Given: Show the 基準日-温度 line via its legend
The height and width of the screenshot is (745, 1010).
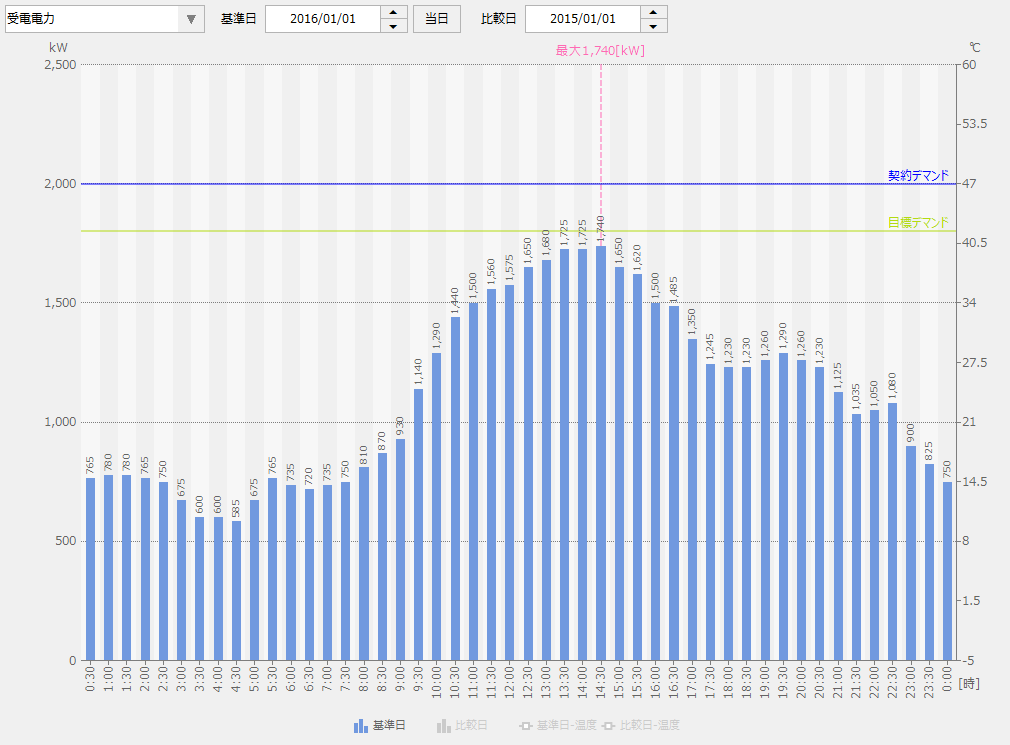Looking at the screenshot, I should (x=525, y=725).
